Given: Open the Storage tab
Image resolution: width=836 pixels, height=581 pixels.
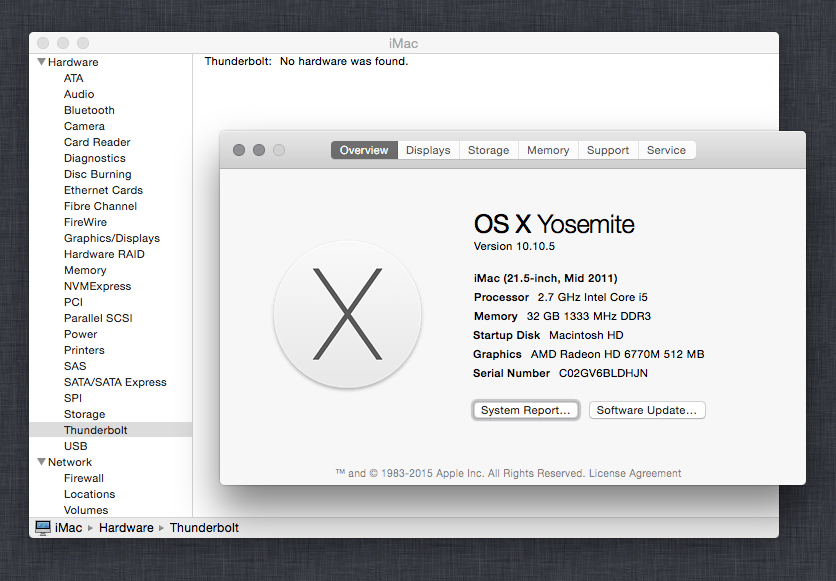Looking at the screenshot, I should 488,150.
